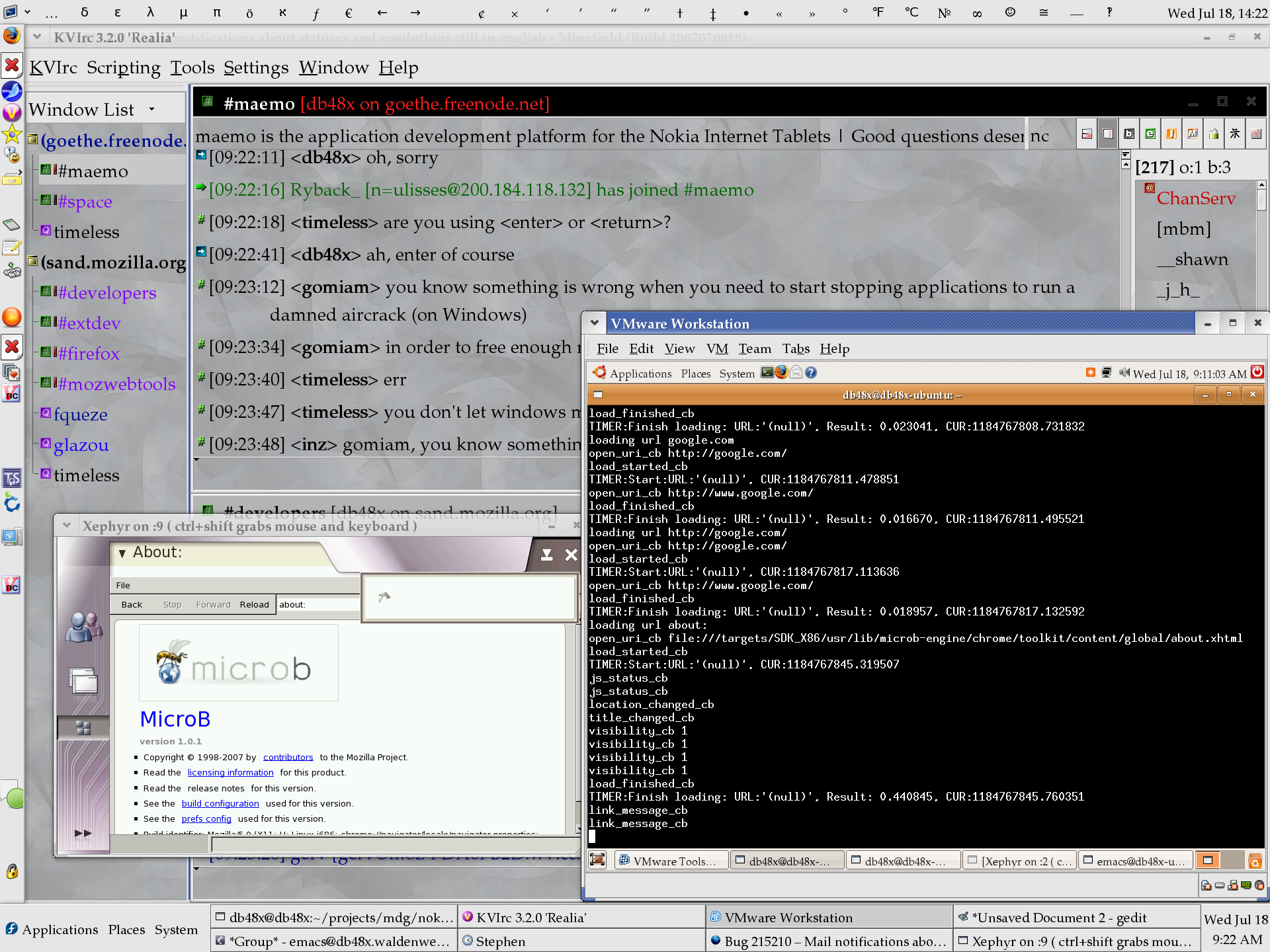Launch the solitaire card game icon
This screenshot has width=1270, height=952.
pyautogui.click(x=11, y=372)
